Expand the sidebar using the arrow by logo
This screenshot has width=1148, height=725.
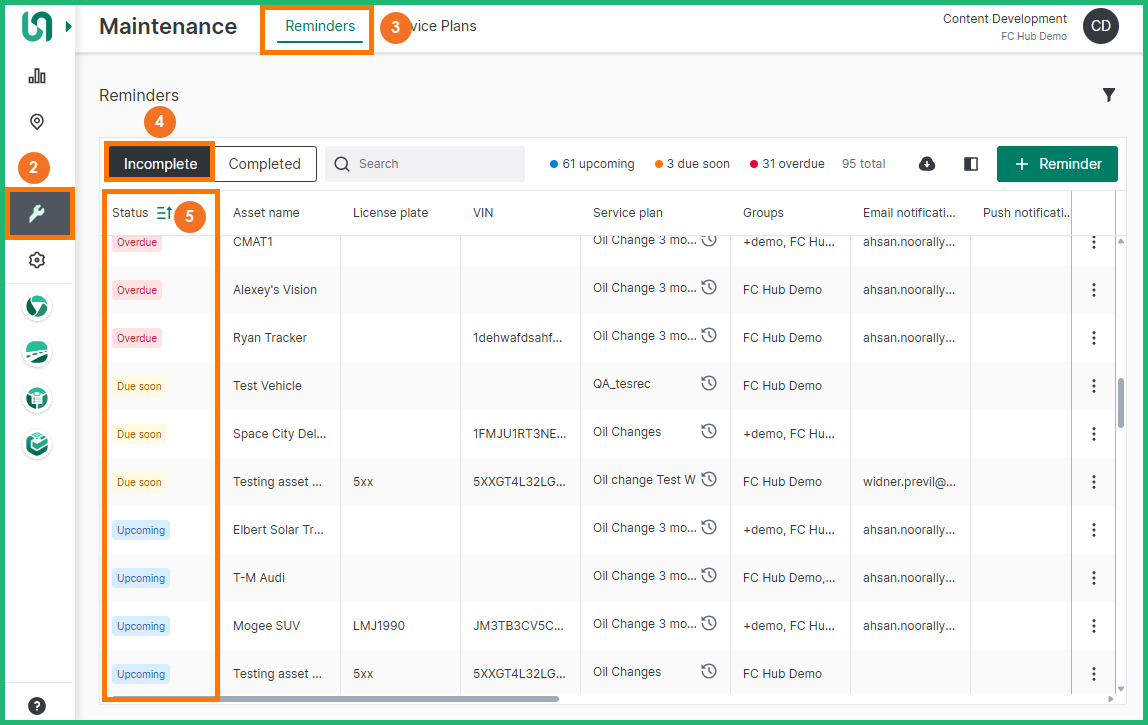point(69,27)
